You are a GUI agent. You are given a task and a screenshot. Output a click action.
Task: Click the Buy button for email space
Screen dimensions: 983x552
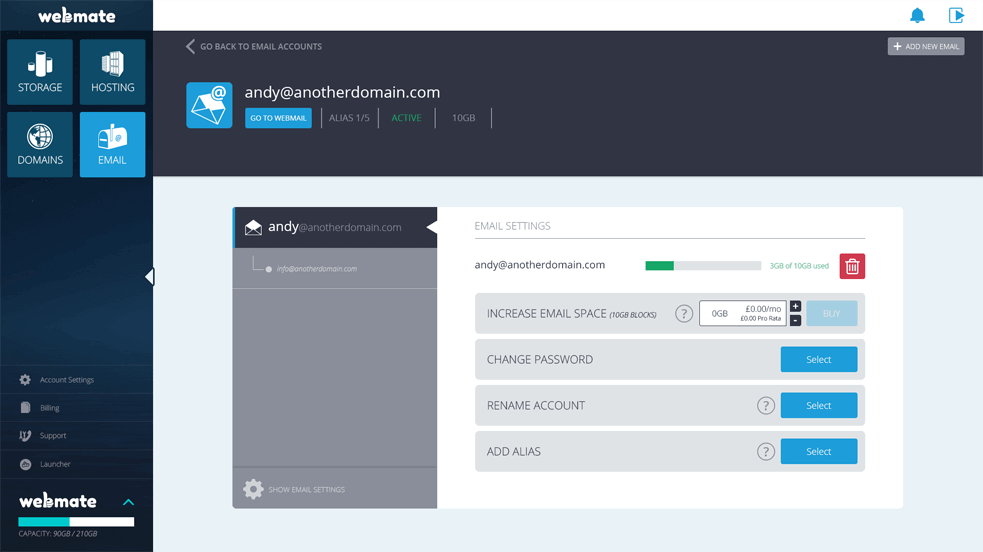(831, 313)
